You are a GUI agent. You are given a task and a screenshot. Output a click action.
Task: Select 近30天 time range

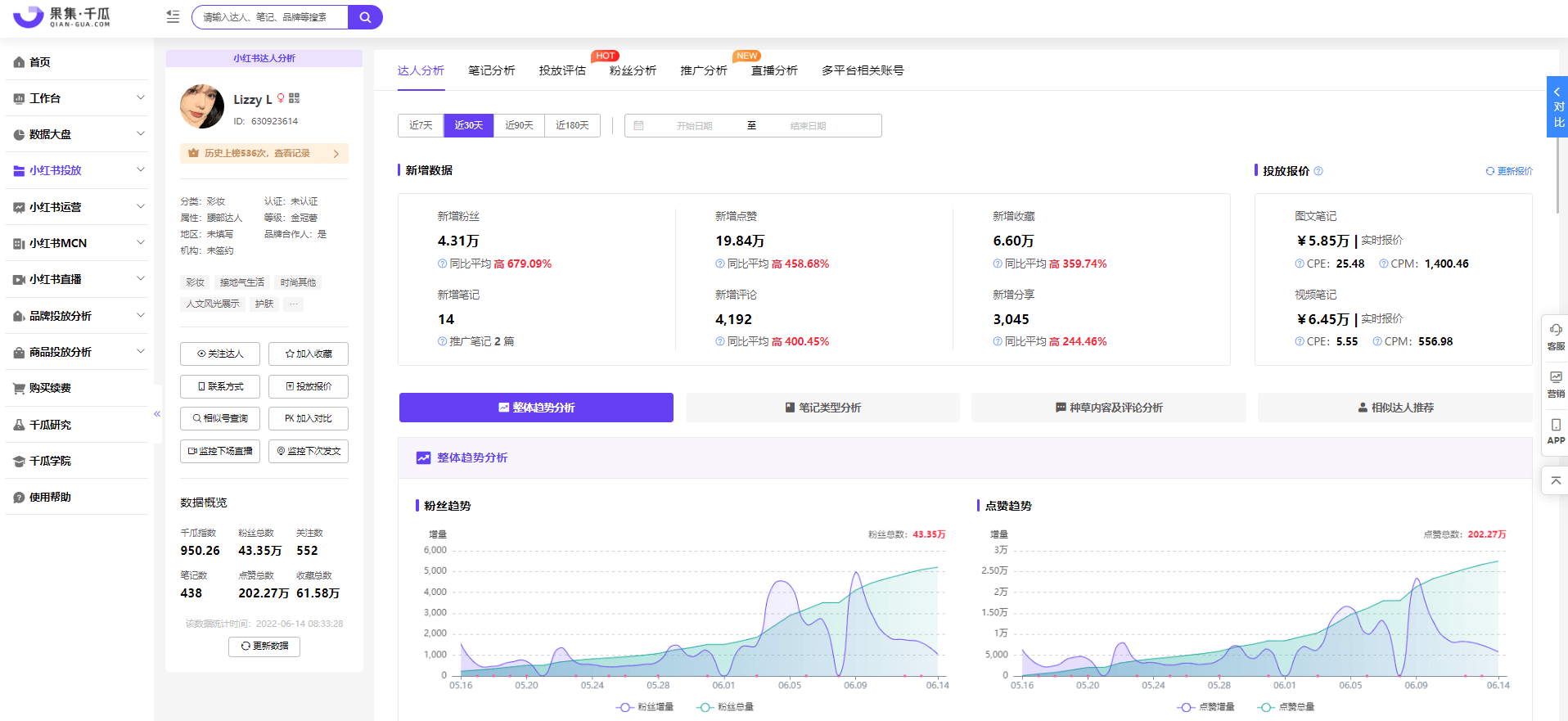click(x=469, y=125)
